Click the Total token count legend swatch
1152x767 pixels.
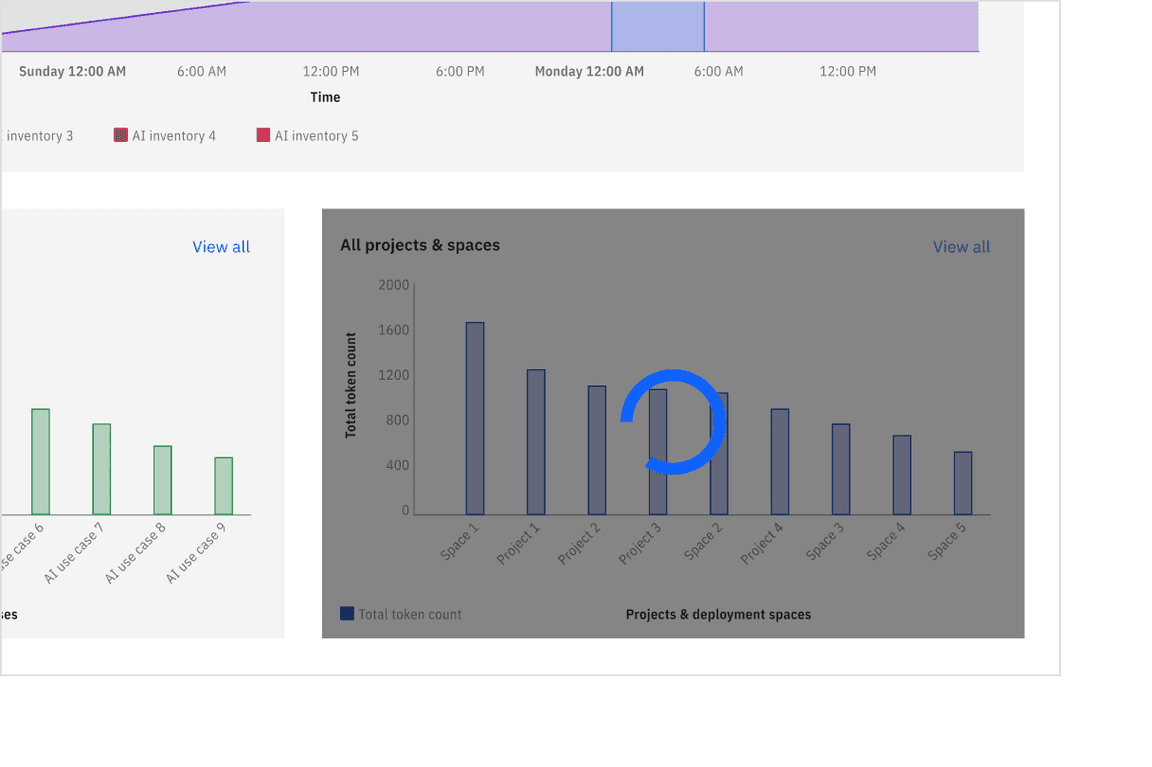pos(347,614)
